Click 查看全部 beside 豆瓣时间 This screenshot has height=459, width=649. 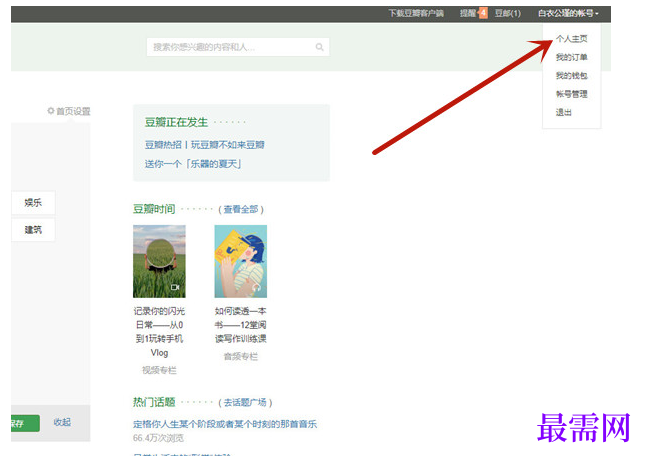click(x=240, y=209)
